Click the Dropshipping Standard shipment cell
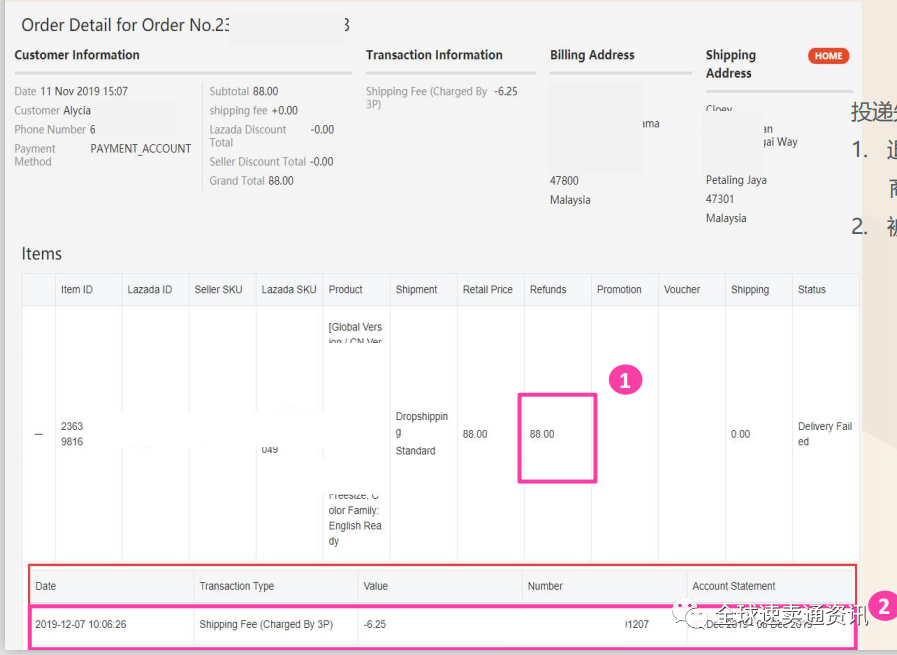Viewport: 897px width, 655px height. click(422, 433)
